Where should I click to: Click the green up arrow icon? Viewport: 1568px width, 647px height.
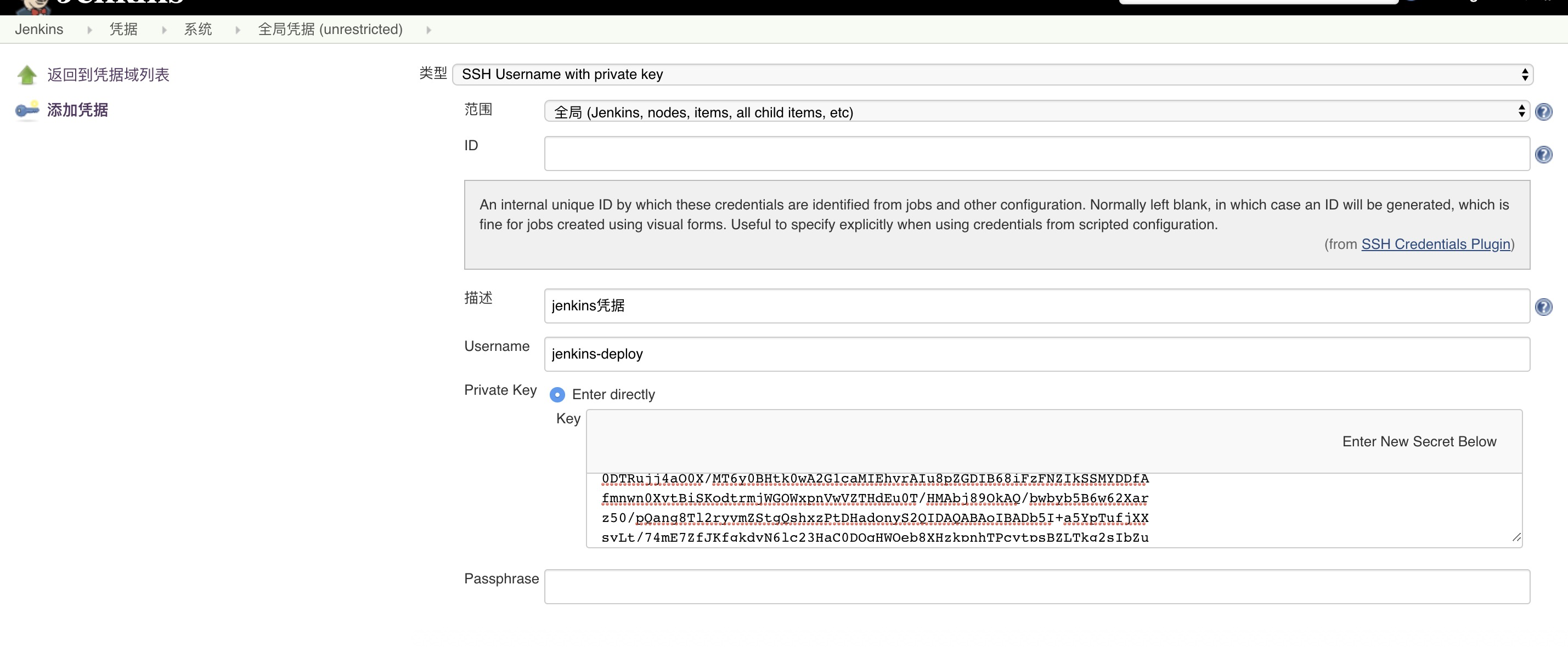(27, 75)
